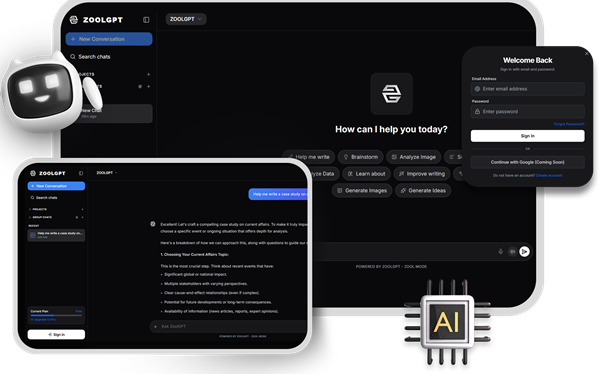Click the assistant avatar icon beside the reply

pos(153,224)
